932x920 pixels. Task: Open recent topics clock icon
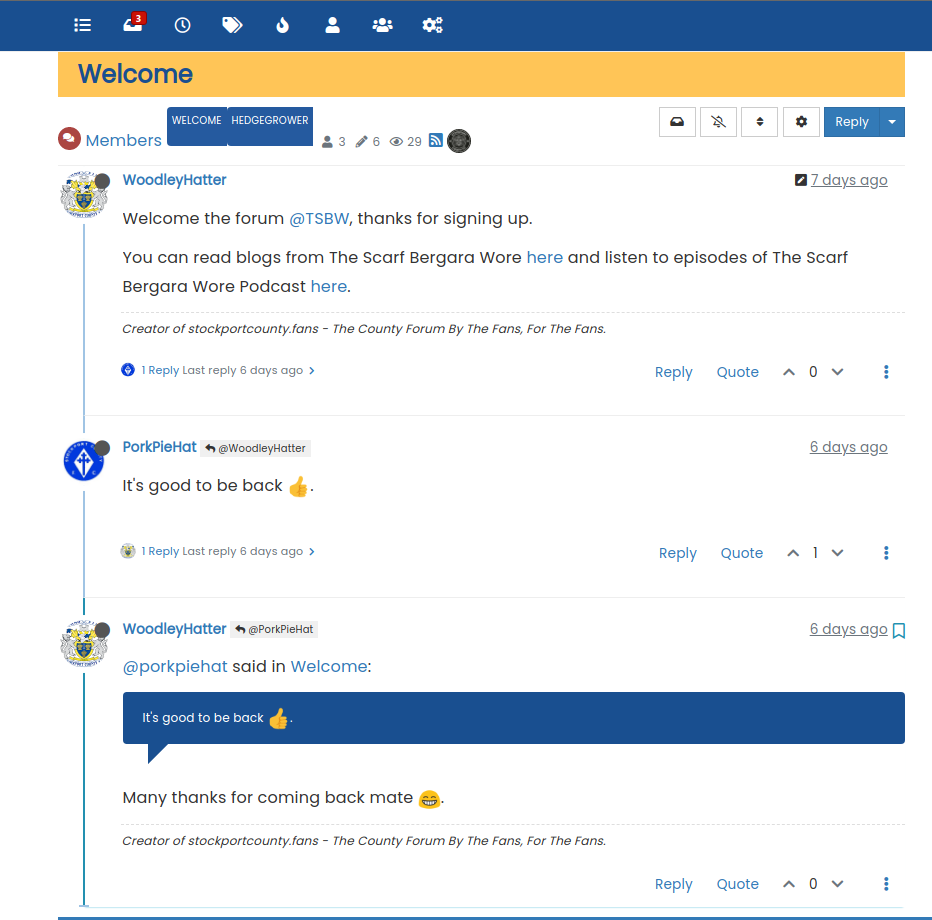tap(182, 25)
